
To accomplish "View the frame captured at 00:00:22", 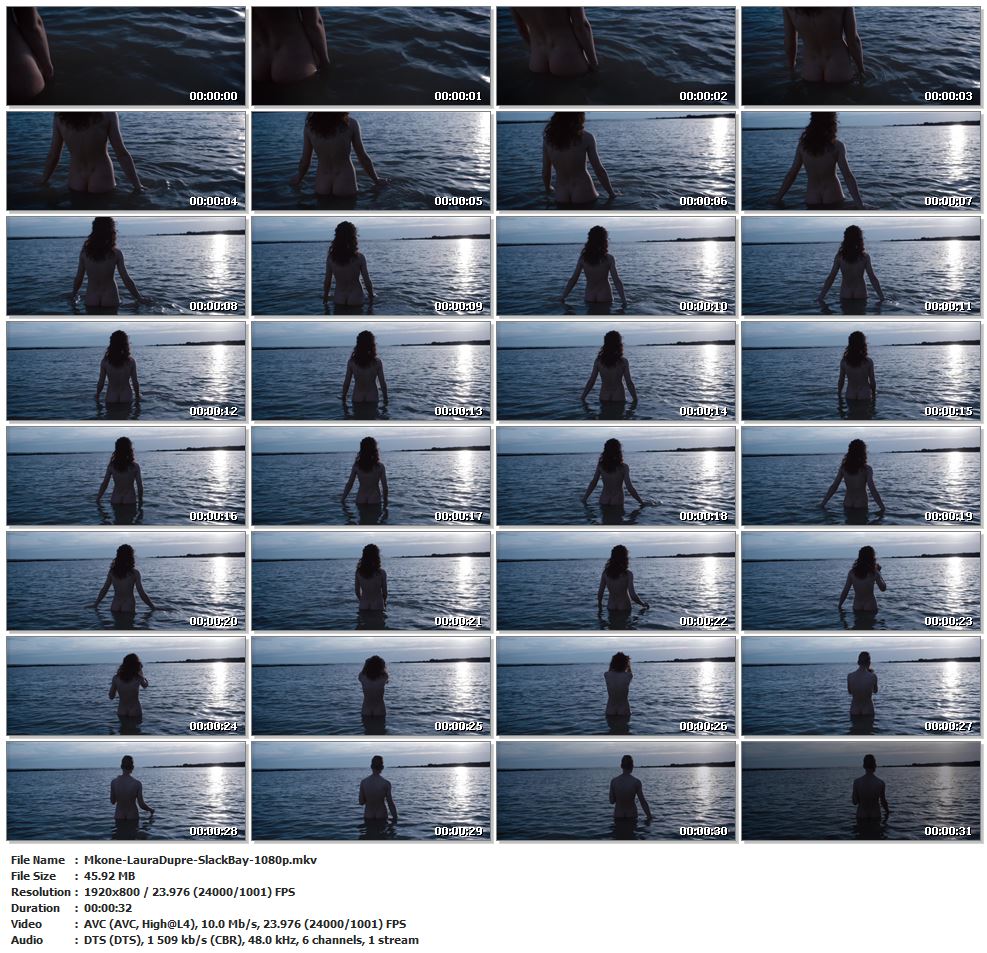I will coord(616,582).
